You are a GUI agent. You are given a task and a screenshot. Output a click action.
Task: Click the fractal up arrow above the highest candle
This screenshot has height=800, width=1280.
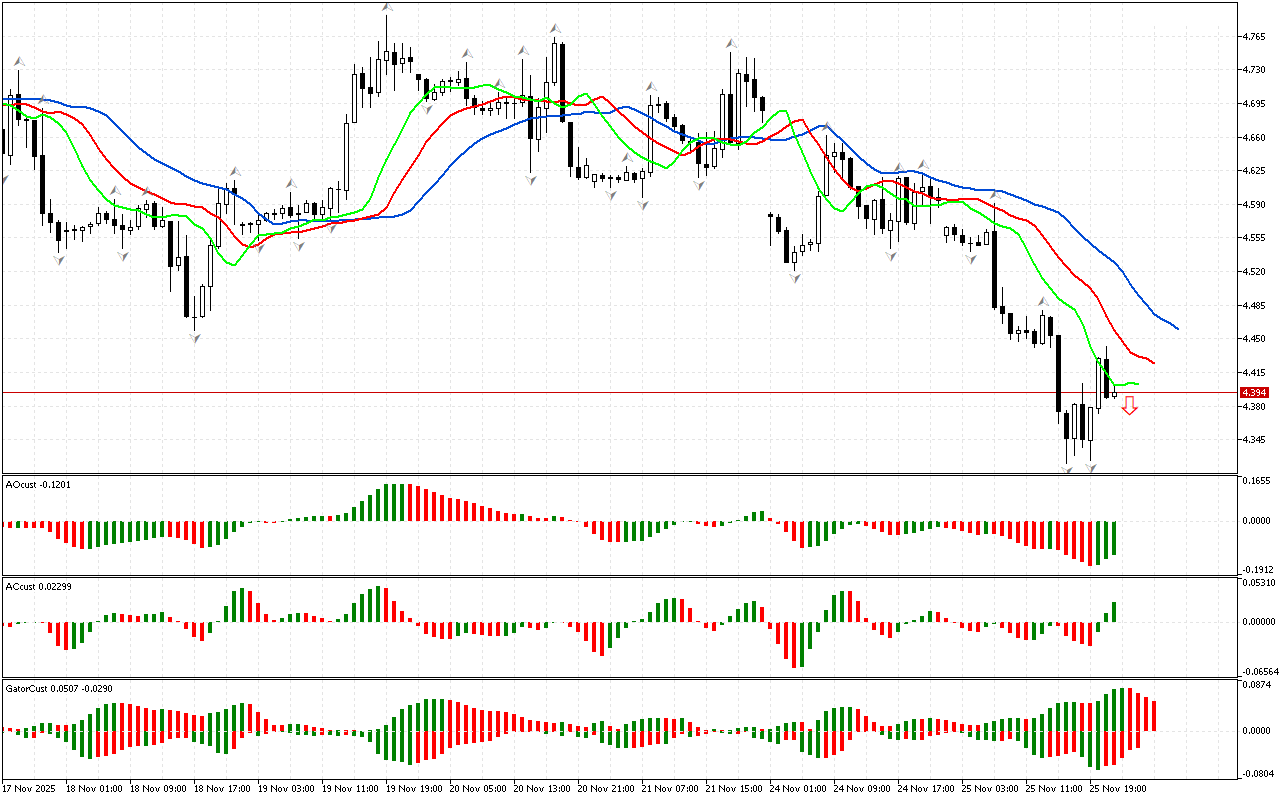pyautogui.click(x=387, y=8)
